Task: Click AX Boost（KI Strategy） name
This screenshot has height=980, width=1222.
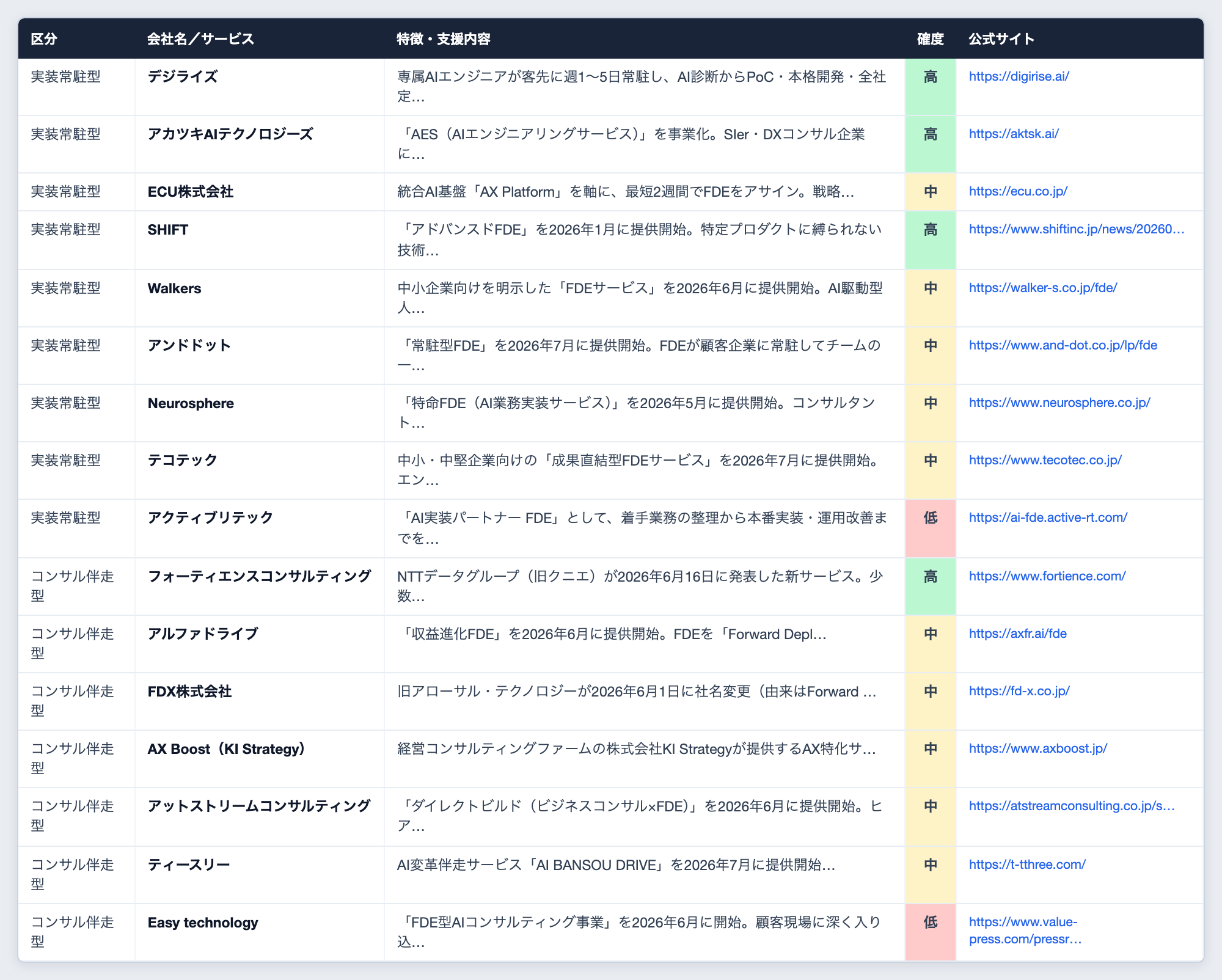Action: click(x=227, y=749)
